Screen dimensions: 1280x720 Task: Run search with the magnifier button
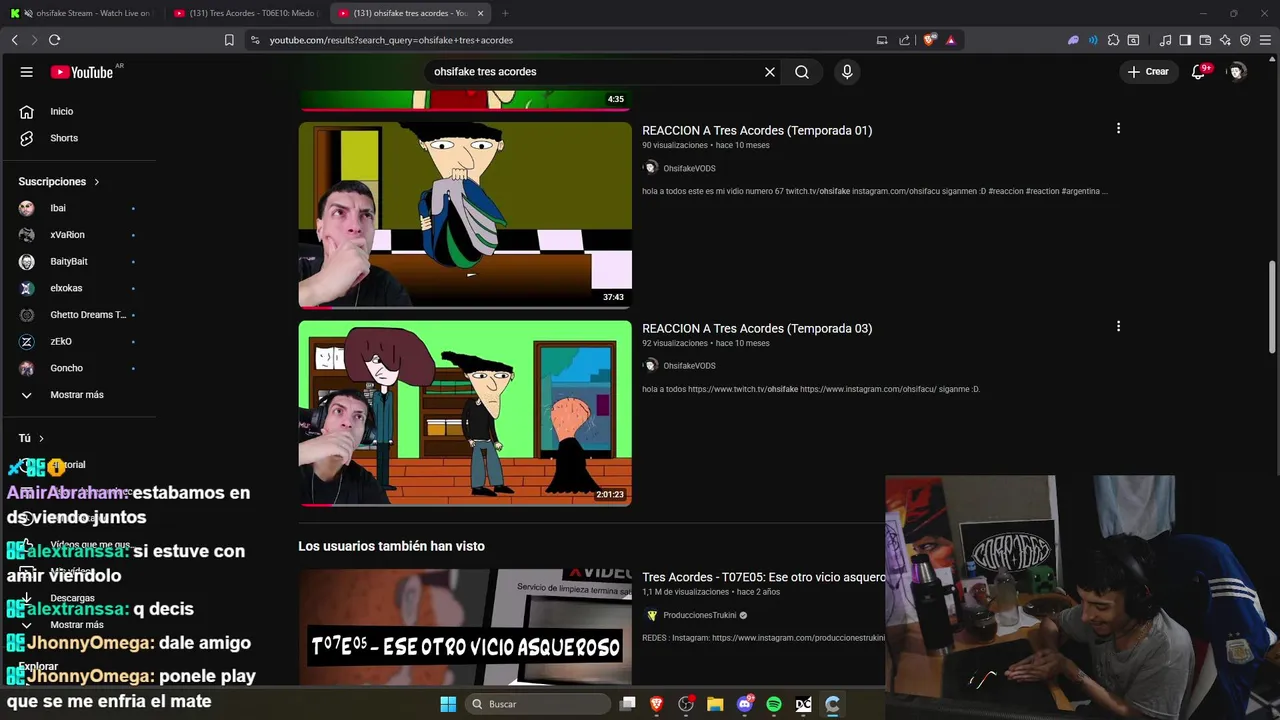[802, 72]
